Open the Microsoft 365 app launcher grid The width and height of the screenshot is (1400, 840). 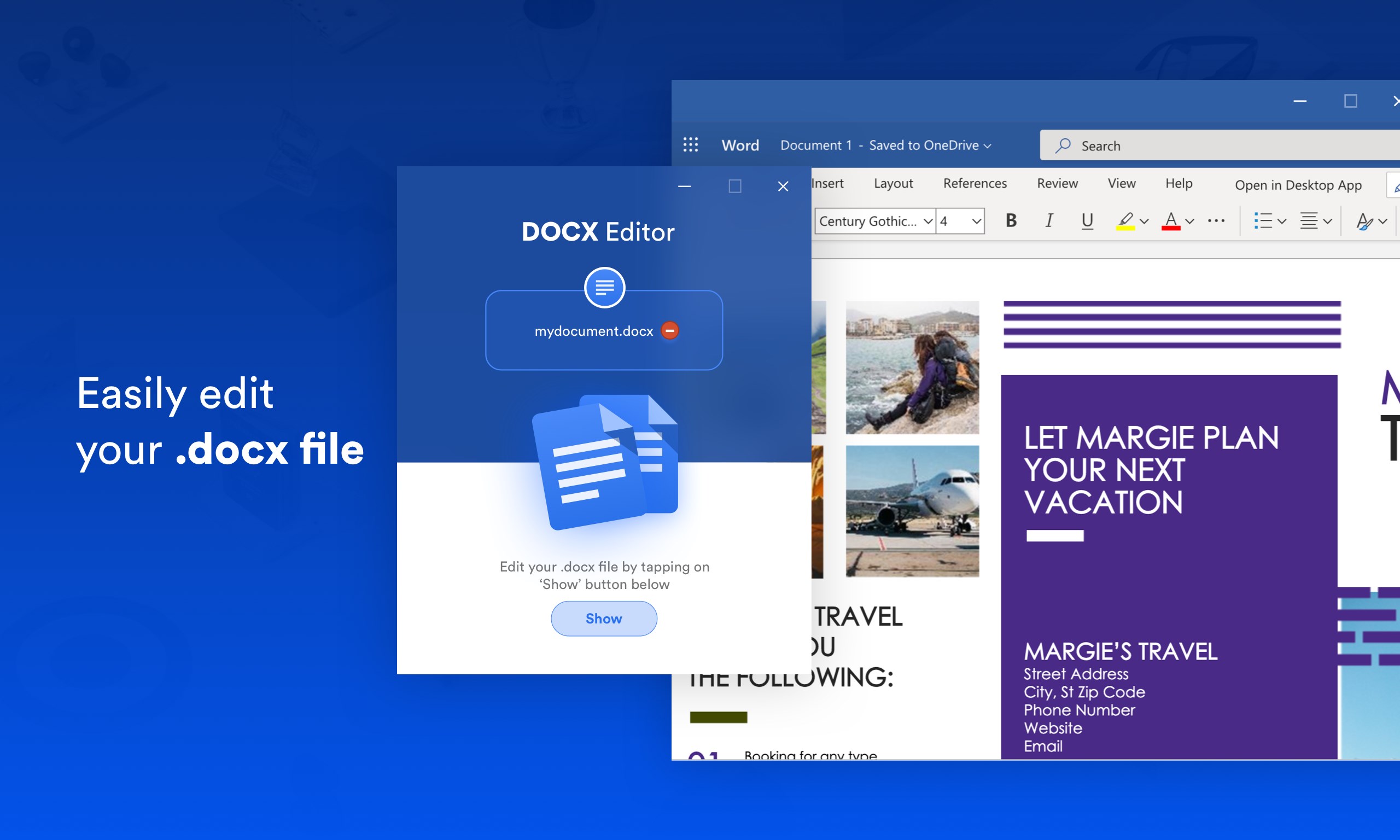tap(691, 145)
